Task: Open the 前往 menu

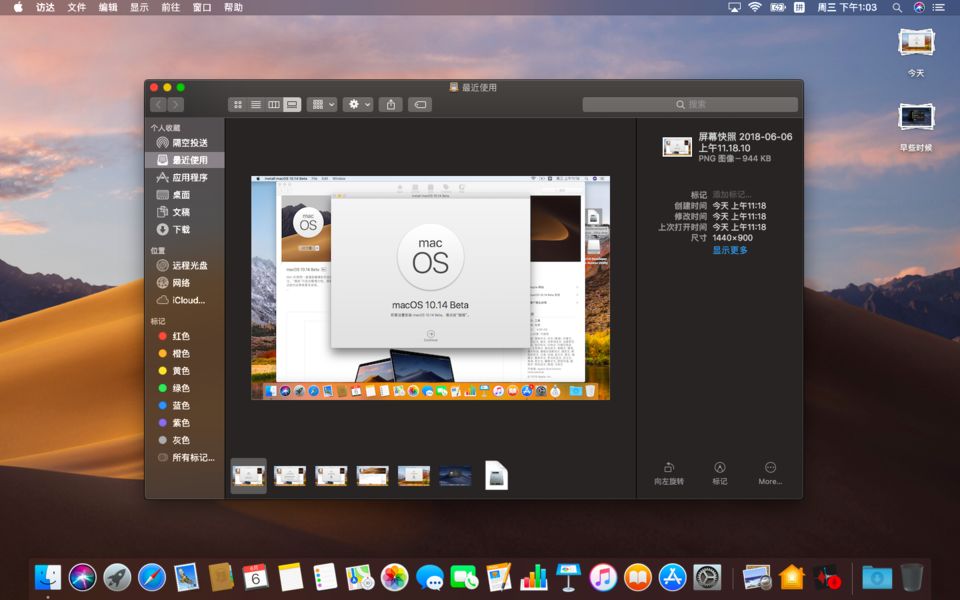Action: pyautogui.click(x=170, y=7)
